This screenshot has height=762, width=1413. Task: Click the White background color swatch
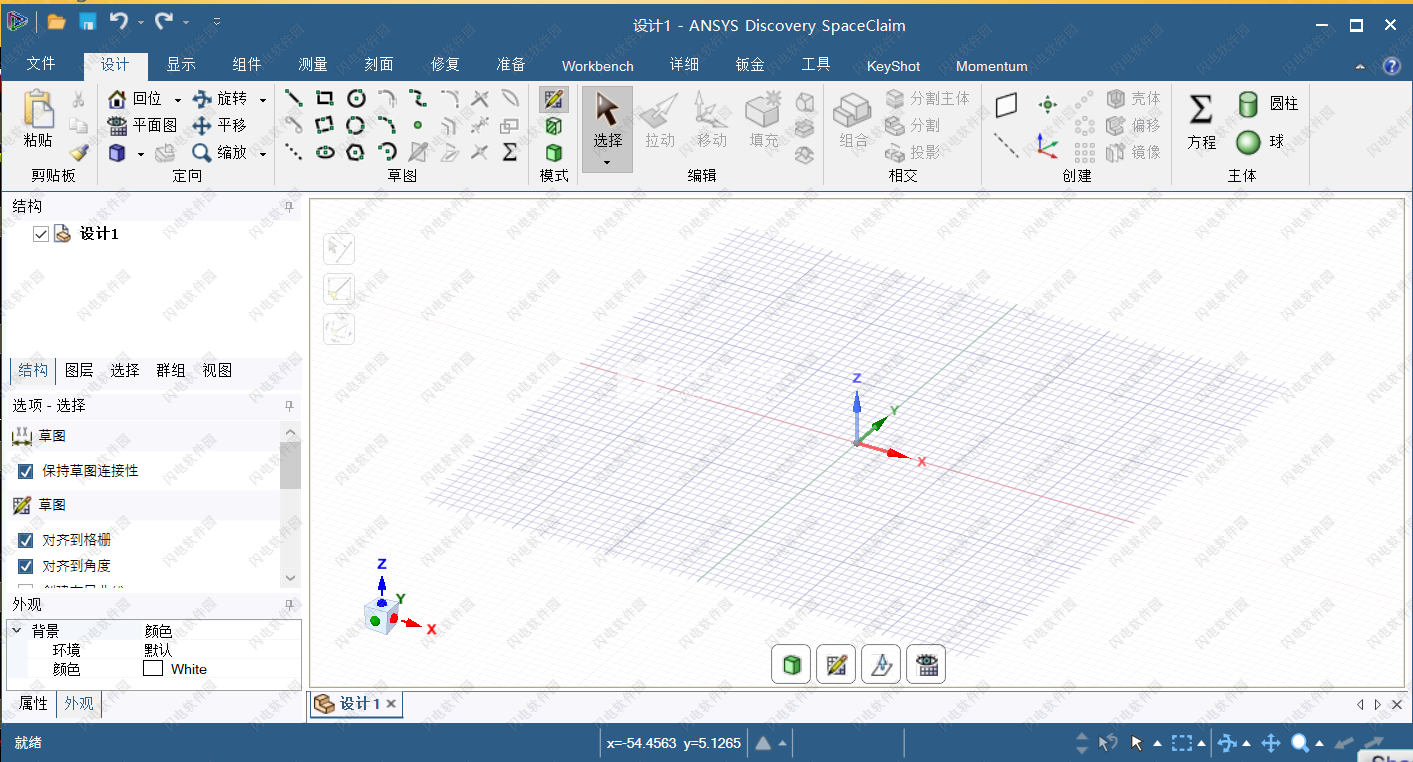[x=153, y=669]
